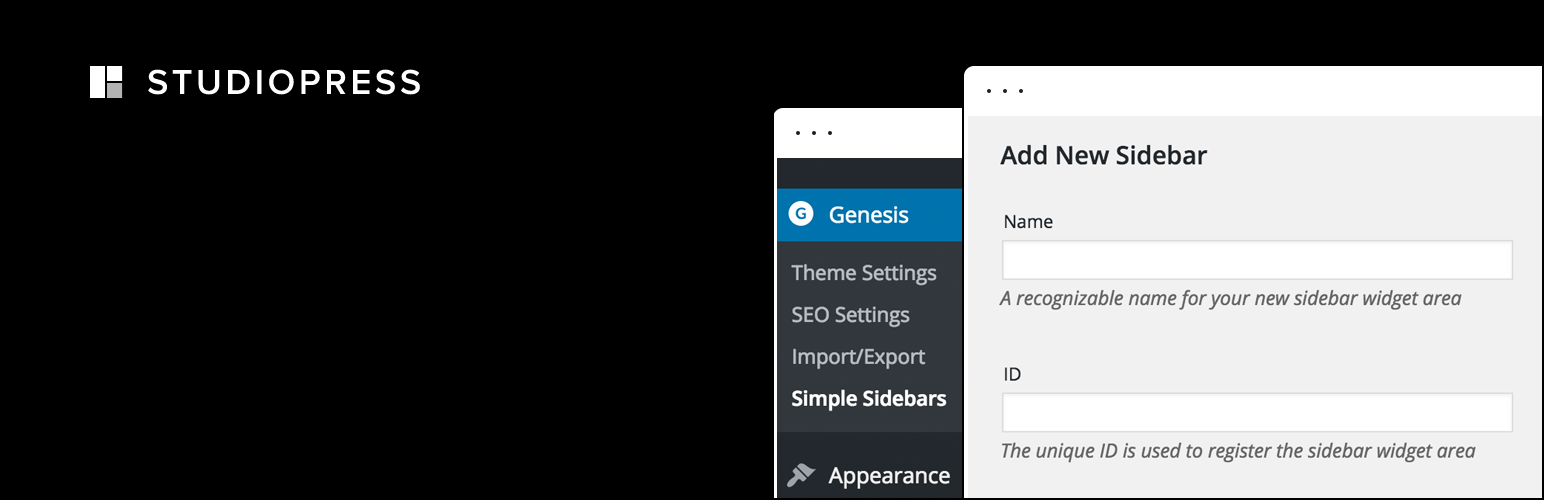Click the dark bar above the Genesis item

[x=868, y=173]
